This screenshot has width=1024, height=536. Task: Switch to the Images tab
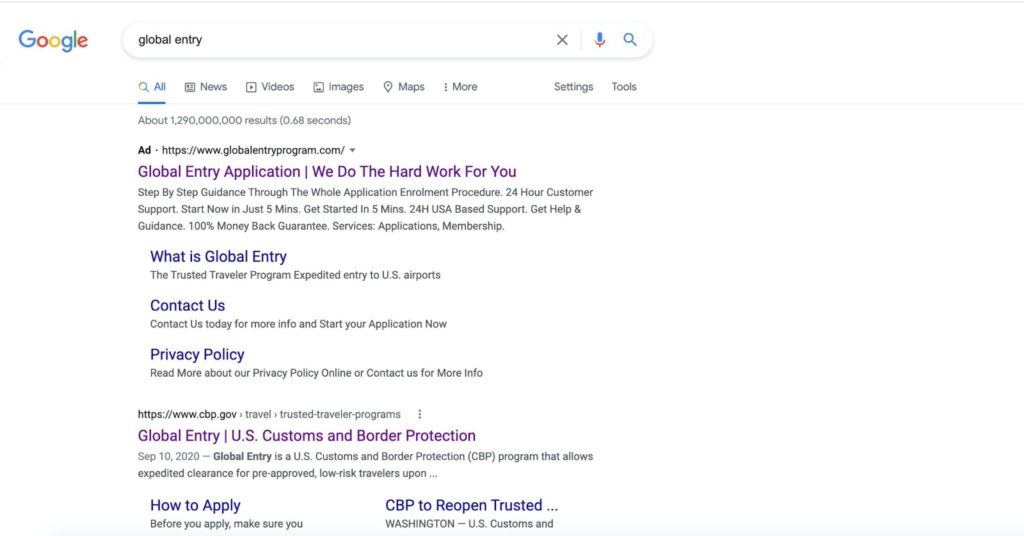tap(338, 87)
